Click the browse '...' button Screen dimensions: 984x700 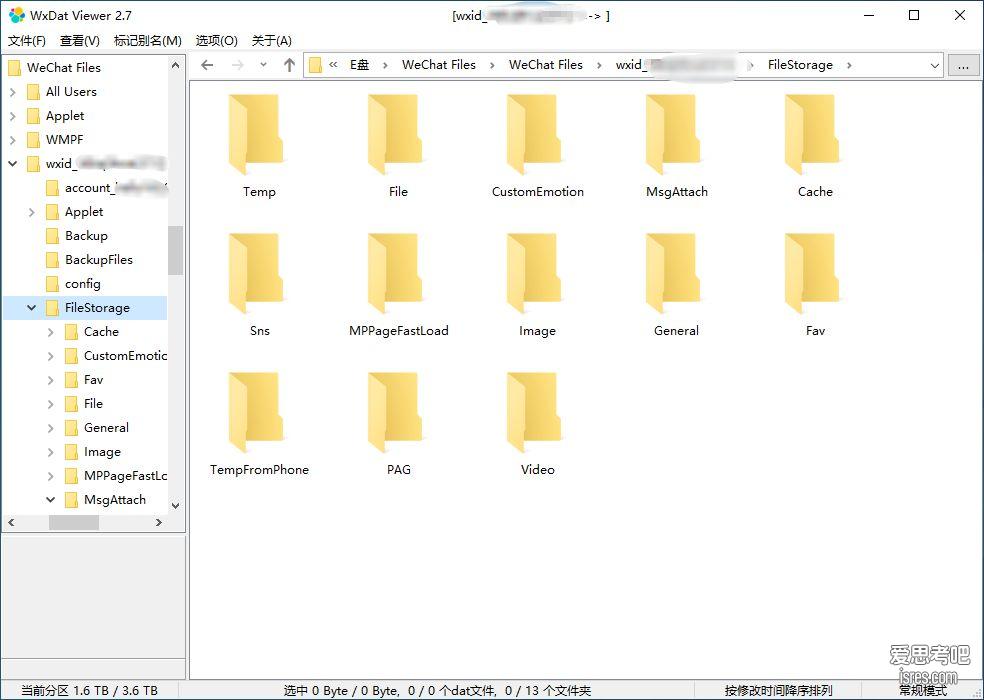(963, 65)
